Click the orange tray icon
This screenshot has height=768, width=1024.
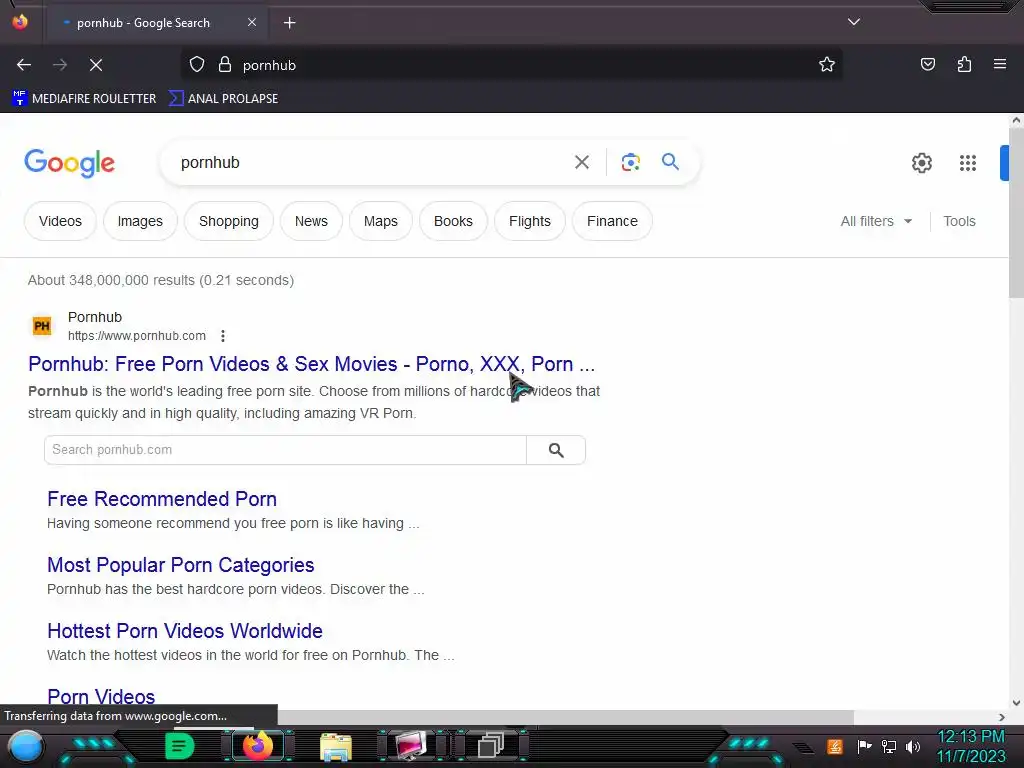pos(835,746)
